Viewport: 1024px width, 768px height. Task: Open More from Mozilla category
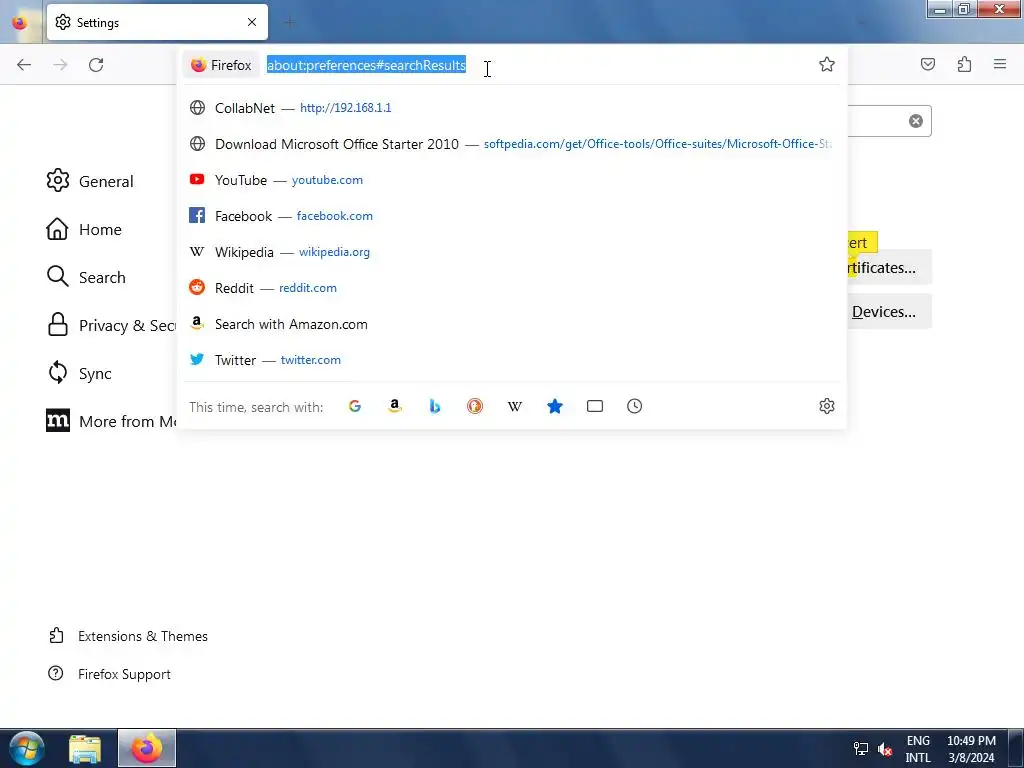point(111,421)
